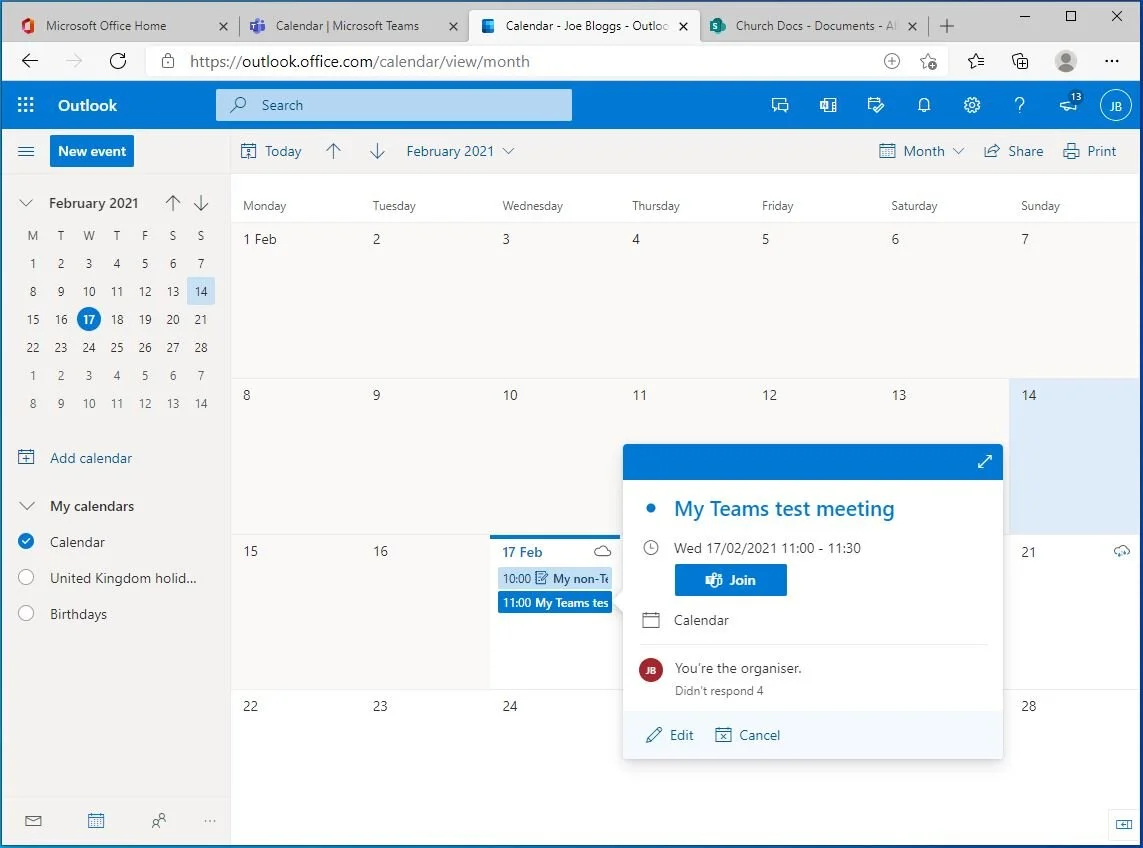Viewport: 1143px width, 848px height.
Task: Enable United Kingdom holidays calendar
Action: pyautogui.click(x=26, y=577)
